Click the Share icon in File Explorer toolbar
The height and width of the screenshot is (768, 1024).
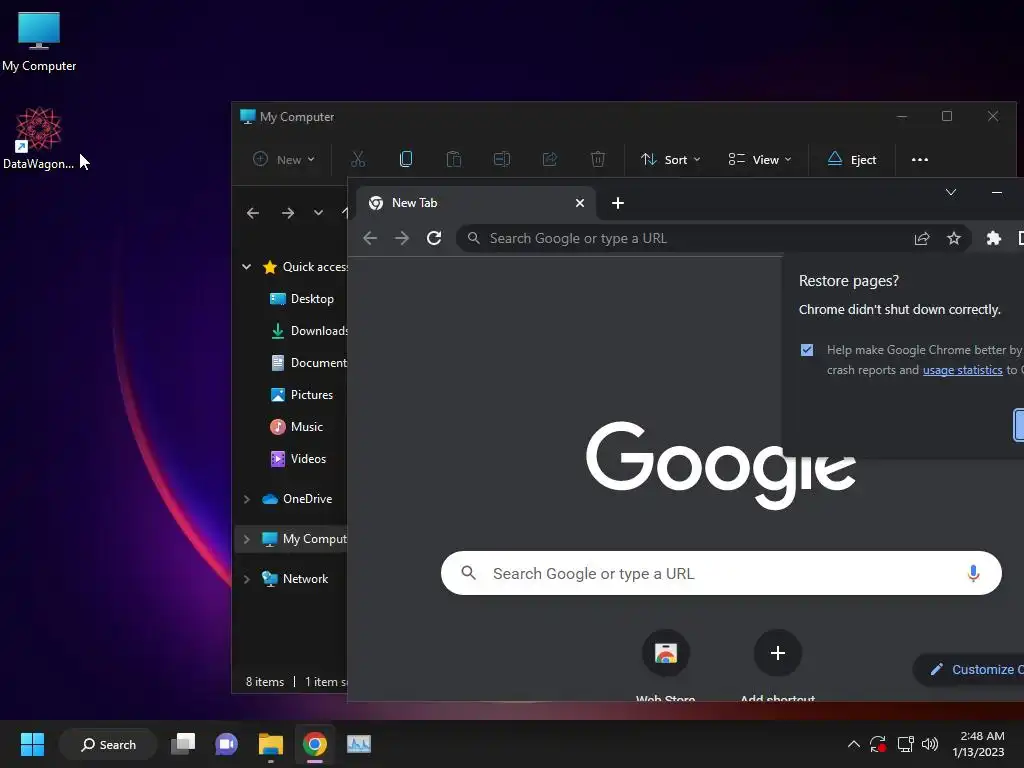click(x=550, y=159)
